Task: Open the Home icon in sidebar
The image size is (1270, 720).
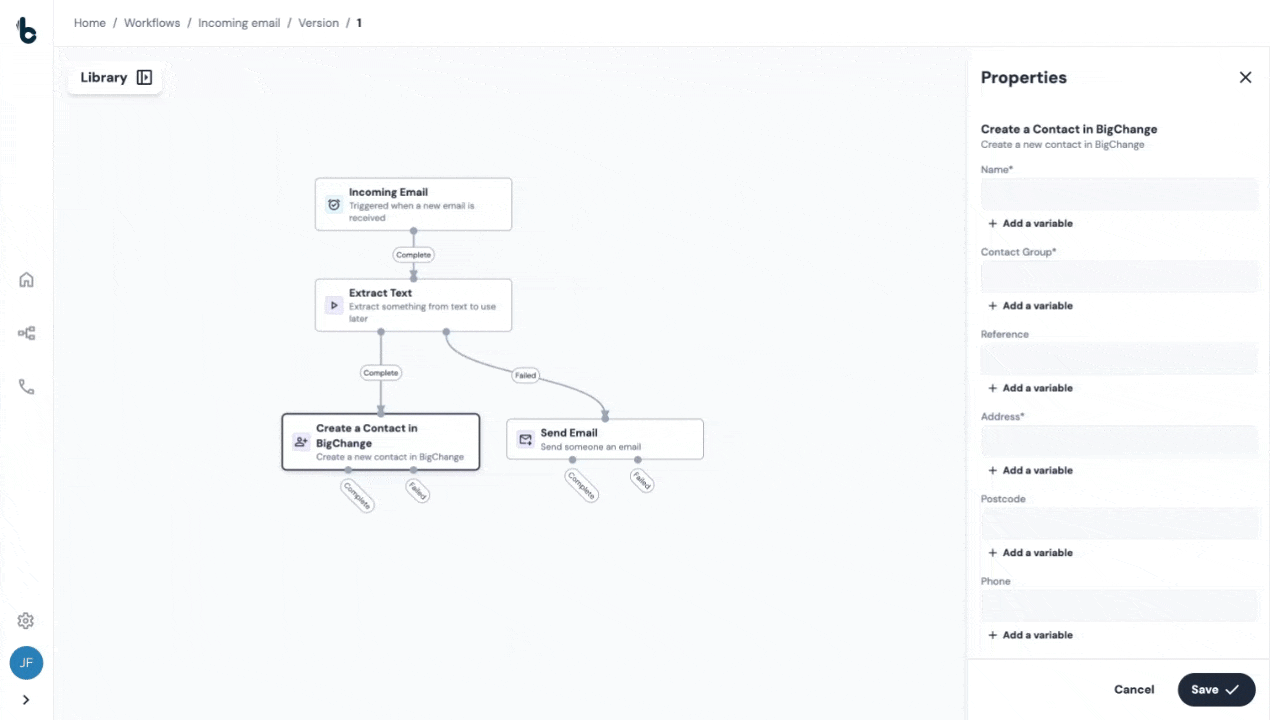Action: 27,280
